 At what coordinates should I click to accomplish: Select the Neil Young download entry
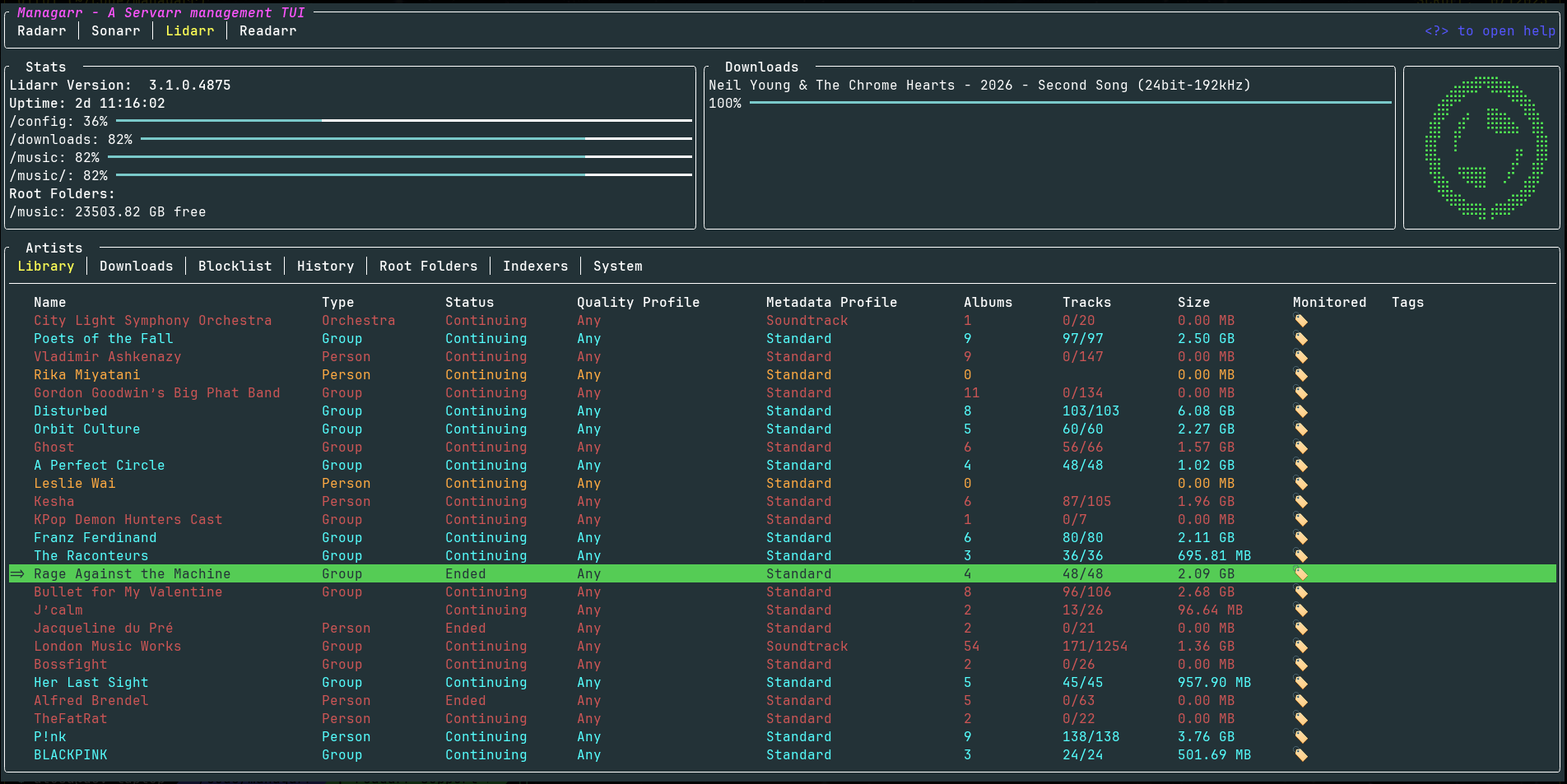point(979,86)
